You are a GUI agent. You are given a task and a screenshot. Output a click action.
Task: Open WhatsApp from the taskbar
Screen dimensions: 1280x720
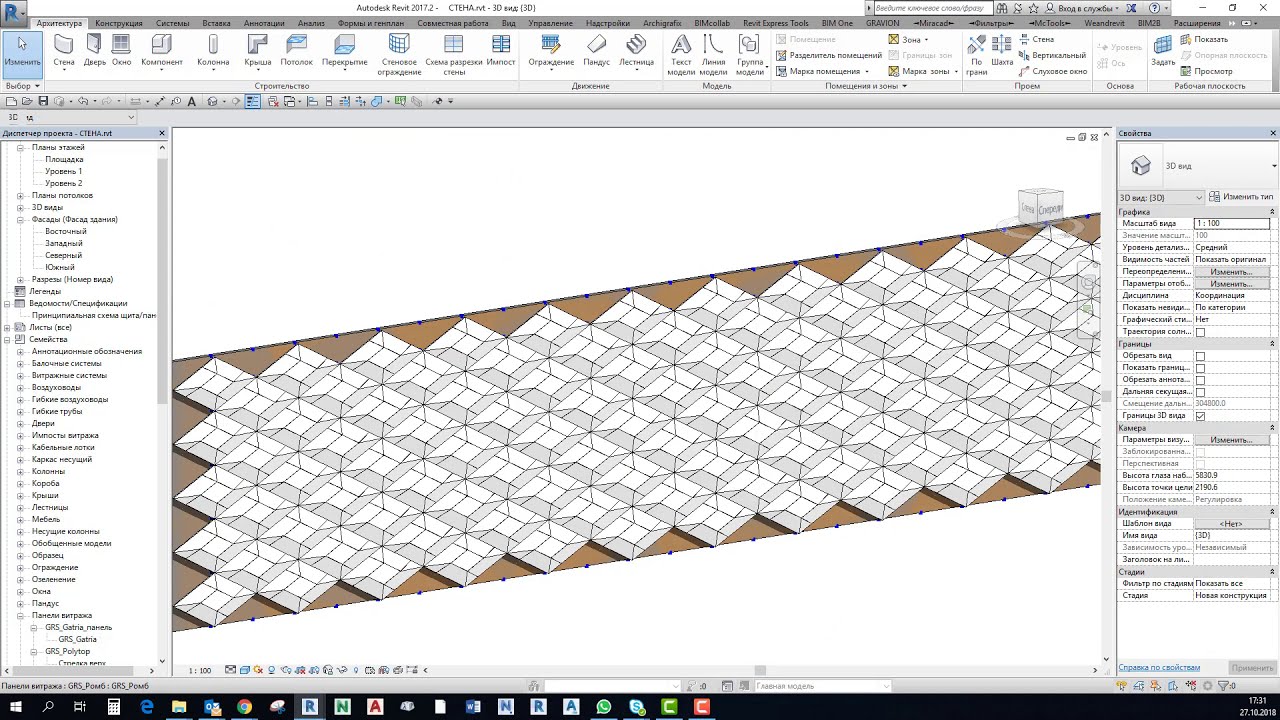604,707
